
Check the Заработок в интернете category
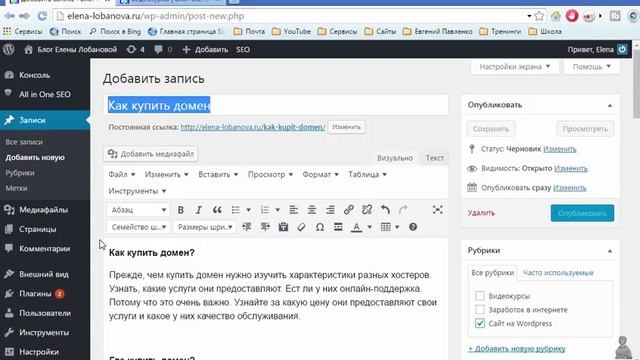(x=480, y=309)
